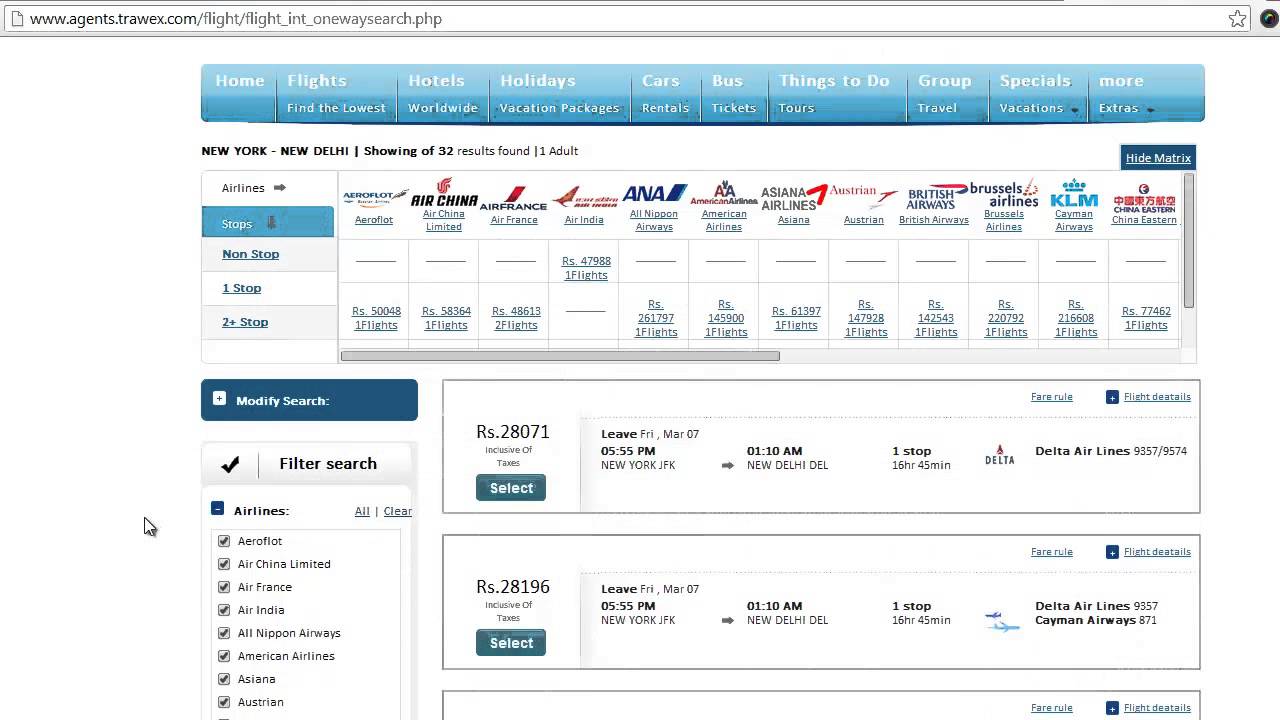The image size is (1280, 720).
Task: Click the American Airlines logo
Action: point(724,192)
